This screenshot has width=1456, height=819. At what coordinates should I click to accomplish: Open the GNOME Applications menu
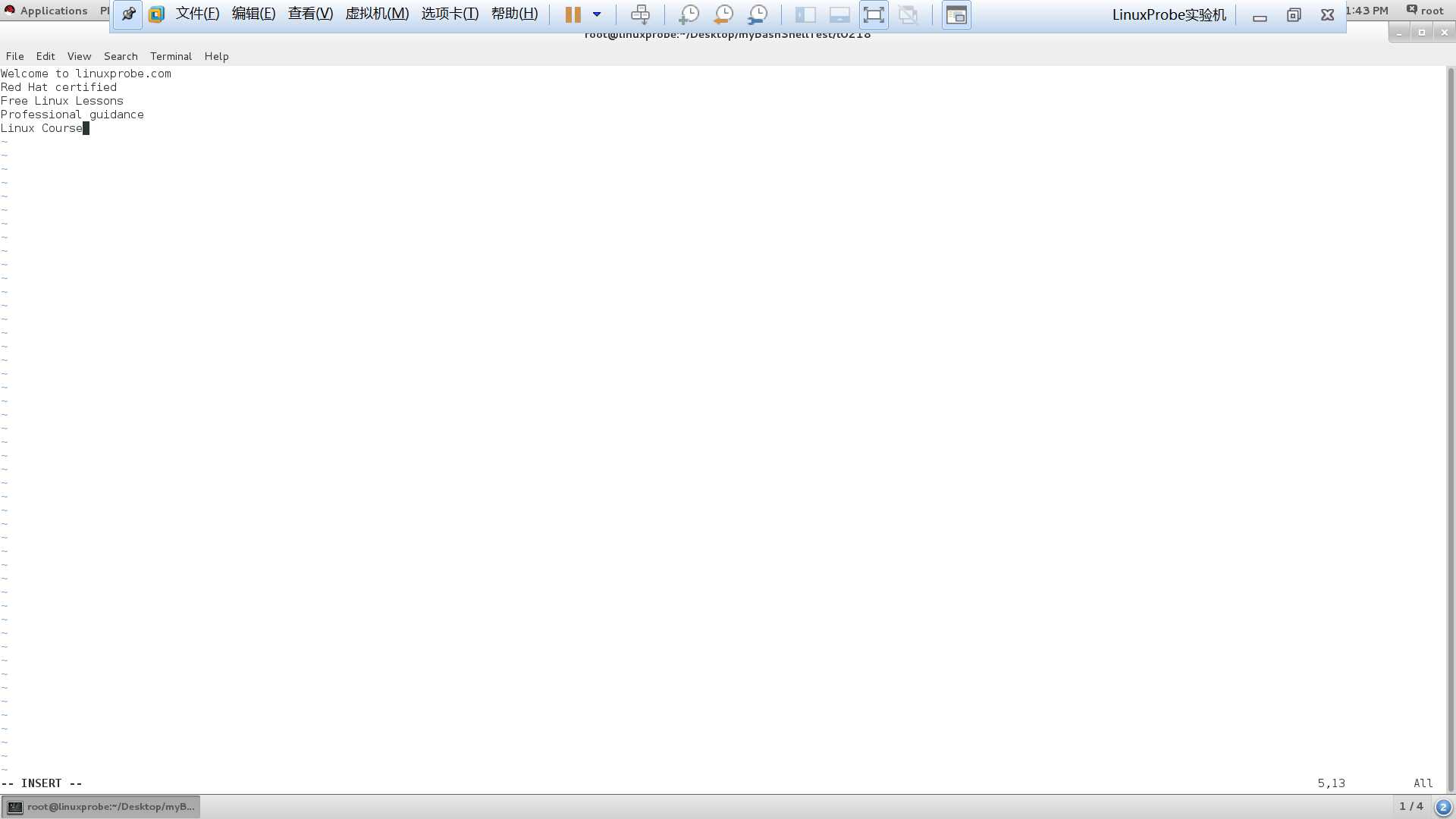[x=46, y=11]
